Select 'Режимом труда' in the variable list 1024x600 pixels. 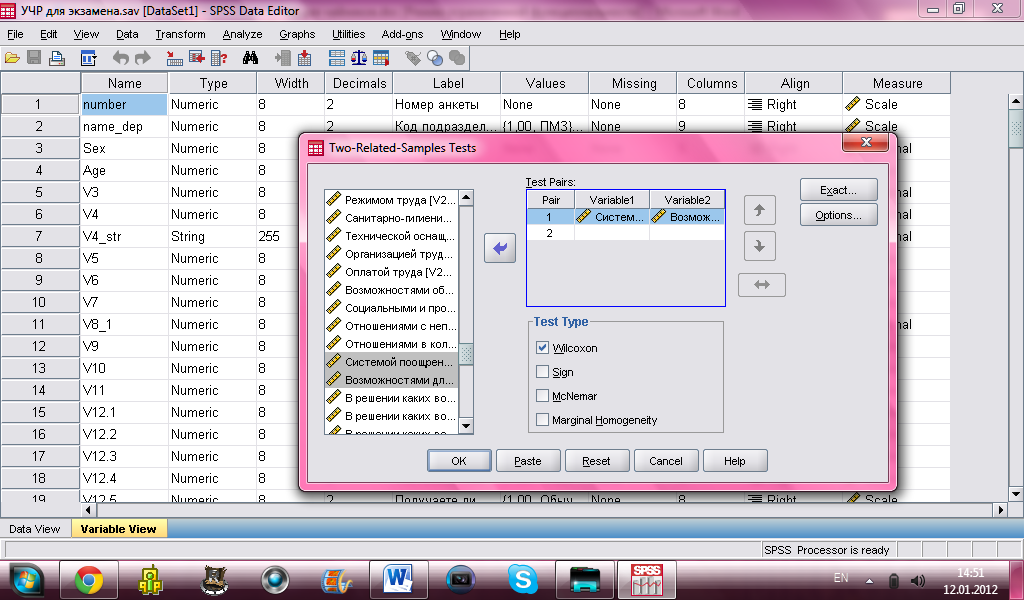[x=392, y=200]
